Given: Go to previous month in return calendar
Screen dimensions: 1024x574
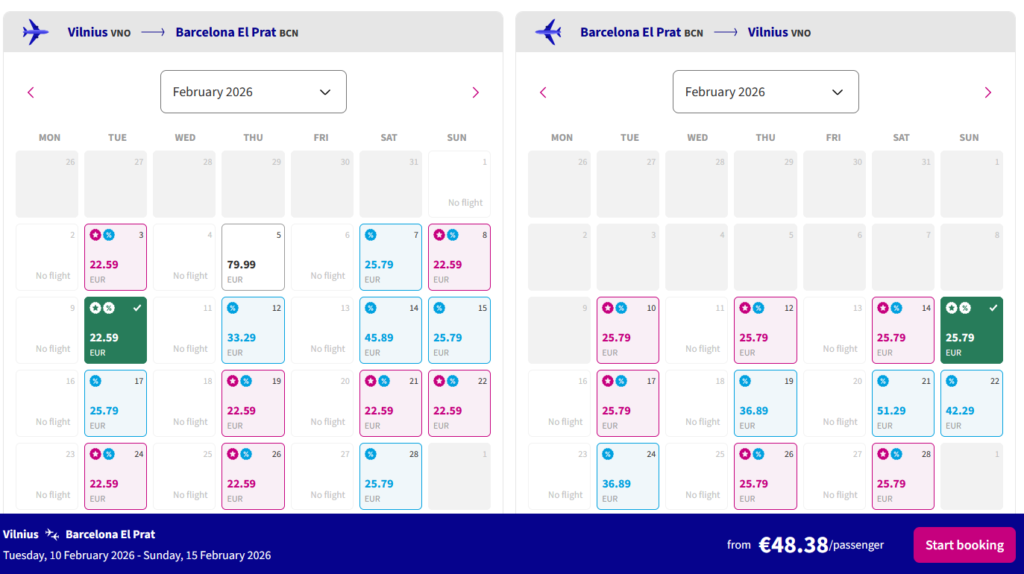Looking at the screenshot, I should (543, 92).
